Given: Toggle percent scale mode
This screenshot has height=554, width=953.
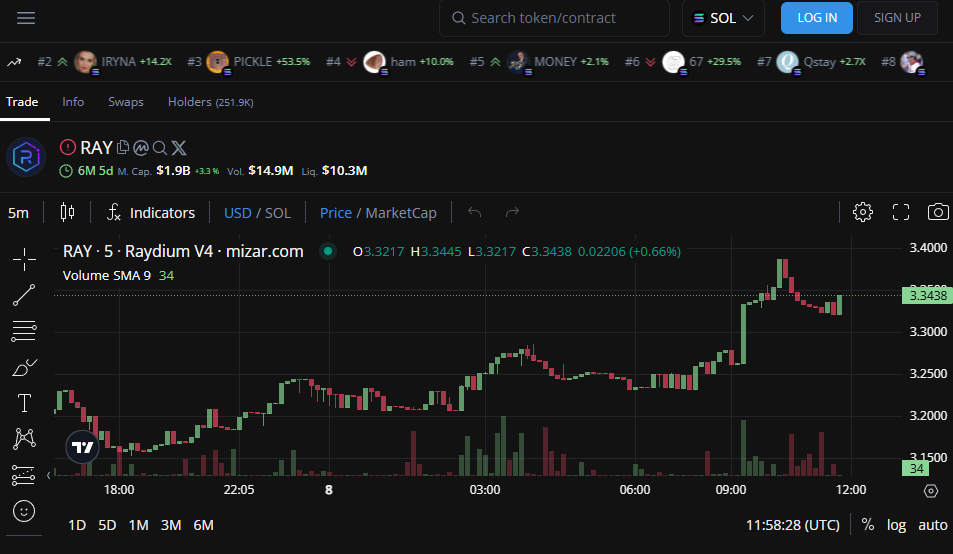Looking at the screenshot, I should pos(868,525).
